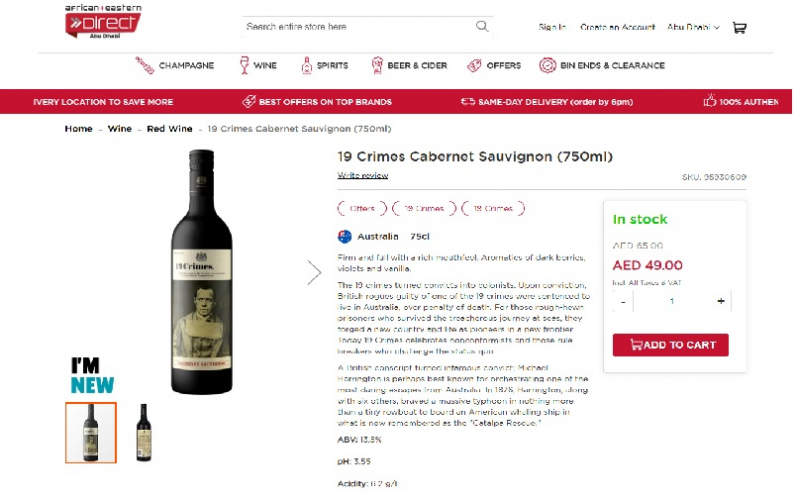Open the shopping cart icon
Viewport: 796px width, 500px height.
tap(739, 27)
